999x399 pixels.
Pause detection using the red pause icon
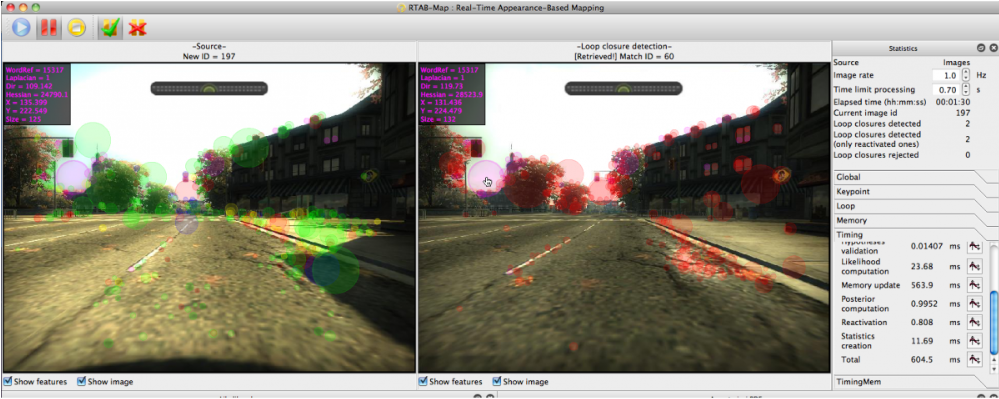coord(48,28)
